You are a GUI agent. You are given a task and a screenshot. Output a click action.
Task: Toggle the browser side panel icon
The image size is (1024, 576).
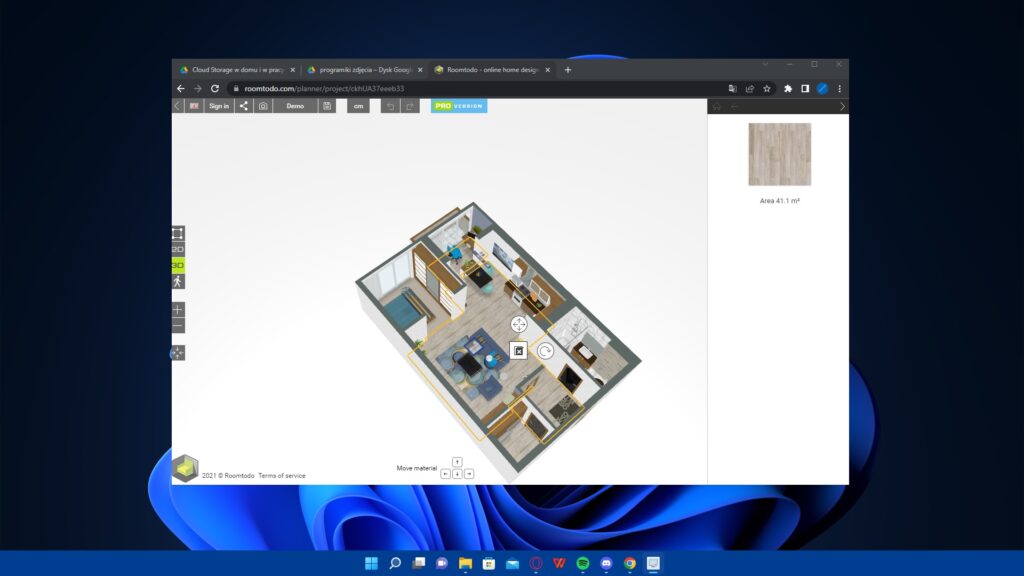click(x=805, y=88)
